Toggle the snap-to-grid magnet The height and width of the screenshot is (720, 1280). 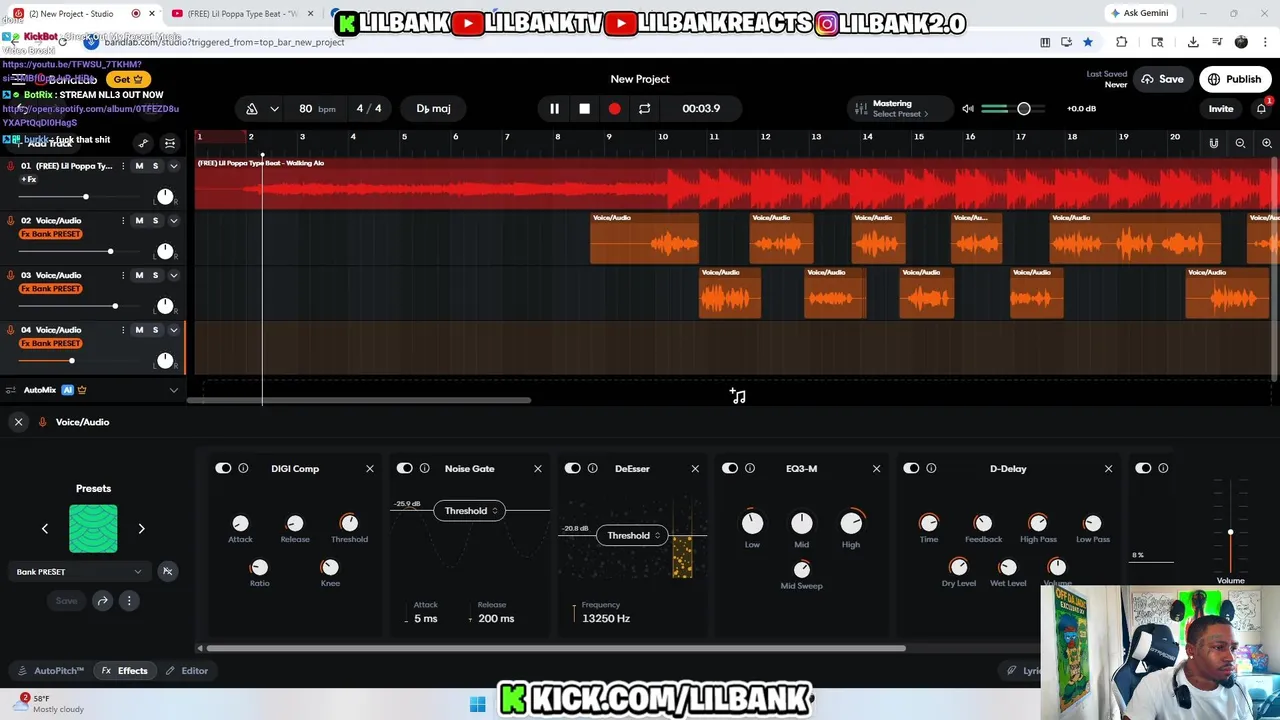(1213, 143)
